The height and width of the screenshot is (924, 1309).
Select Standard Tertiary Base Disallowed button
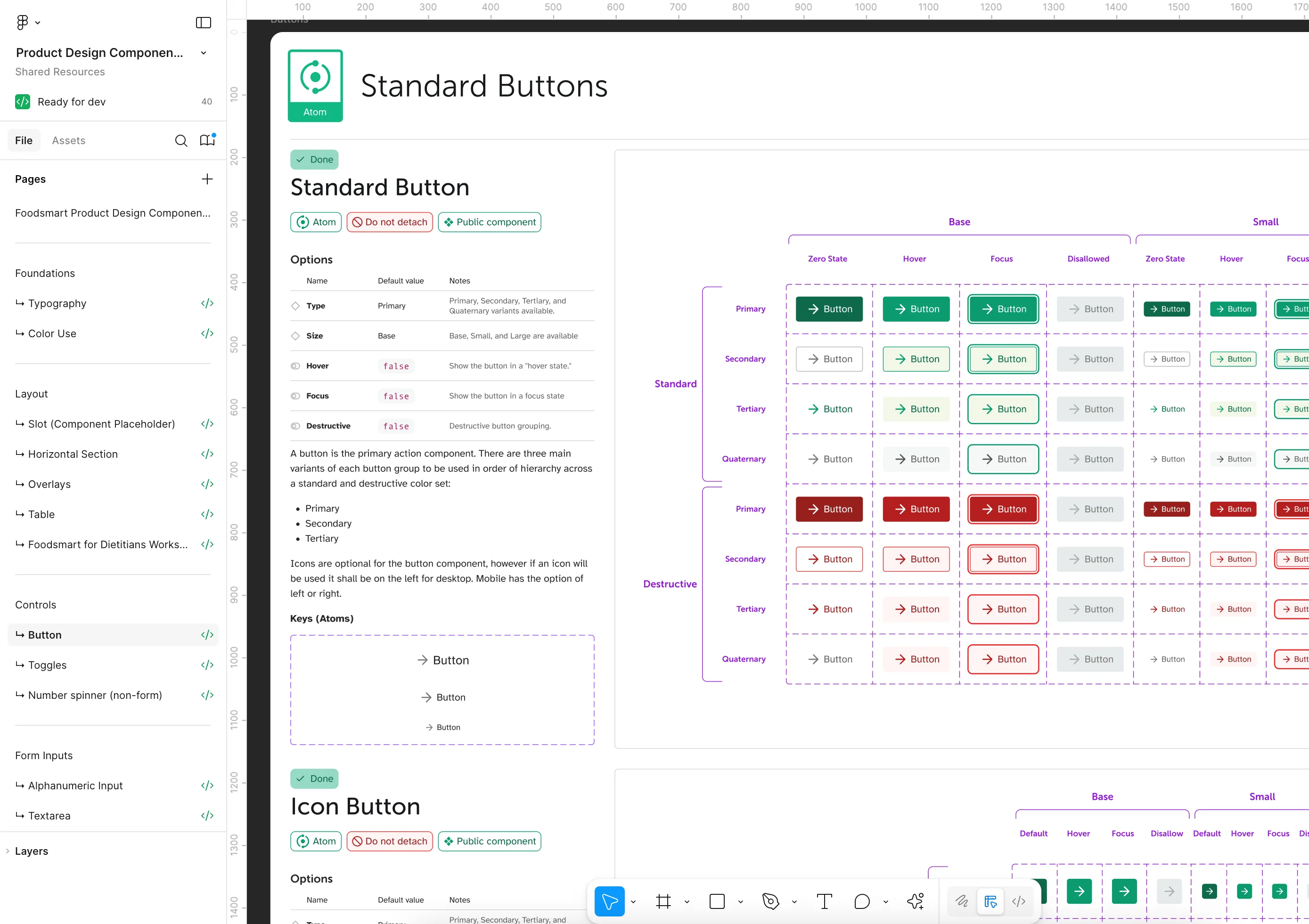coord(1091,409)
